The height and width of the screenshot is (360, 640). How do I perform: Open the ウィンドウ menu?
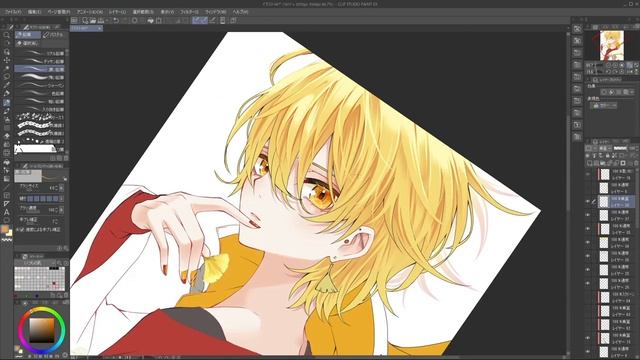[216, 12]
